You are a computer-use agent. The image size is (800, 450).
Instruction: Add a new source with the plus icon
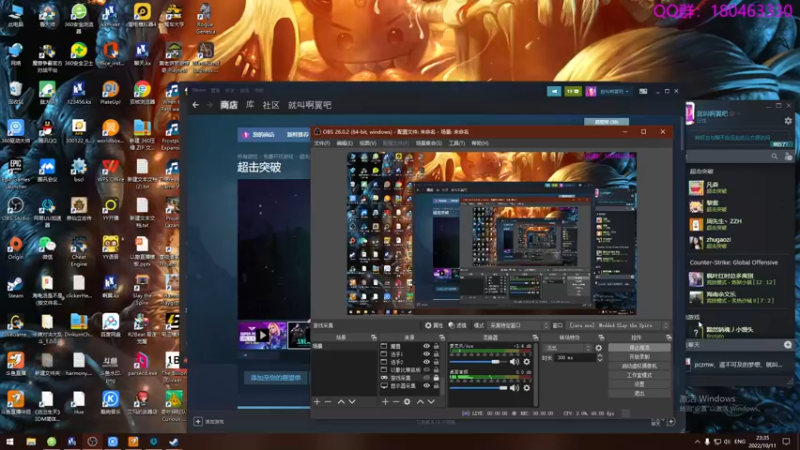click(385, 402)
